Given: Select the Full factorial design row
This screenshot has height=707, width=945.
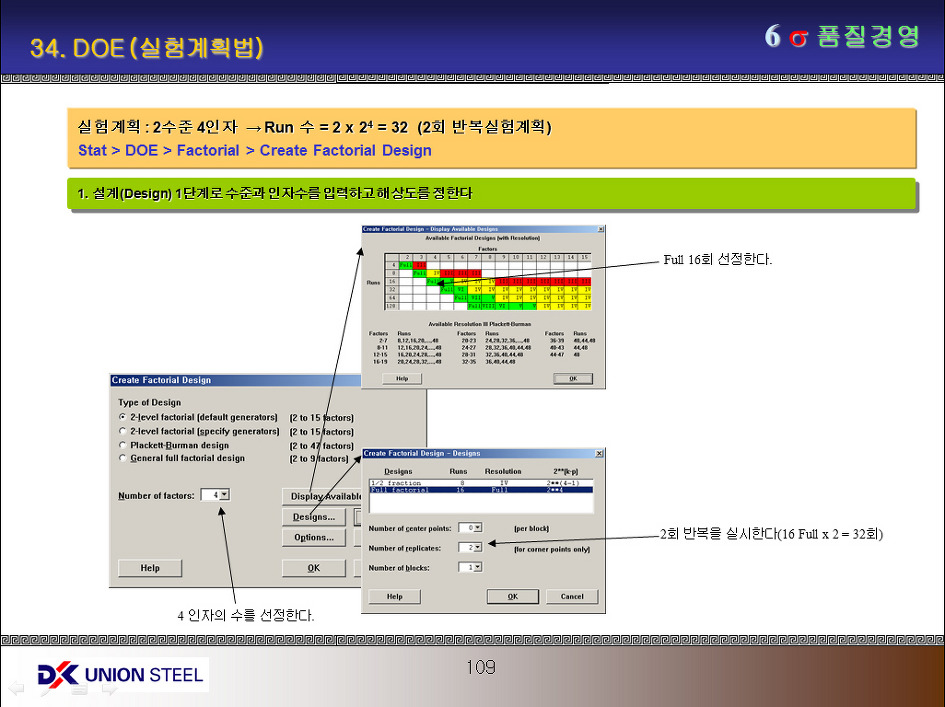Looking at the screenshot, I should [482, 490].
